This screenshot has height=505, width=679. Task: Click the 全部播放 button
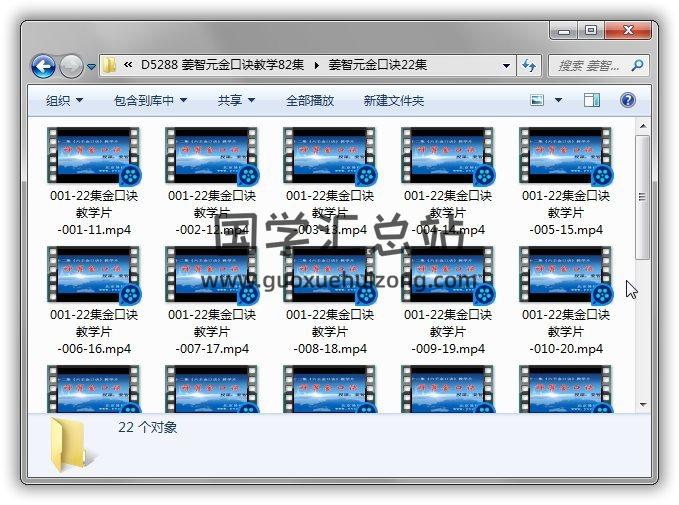click(x=310, y=100)
